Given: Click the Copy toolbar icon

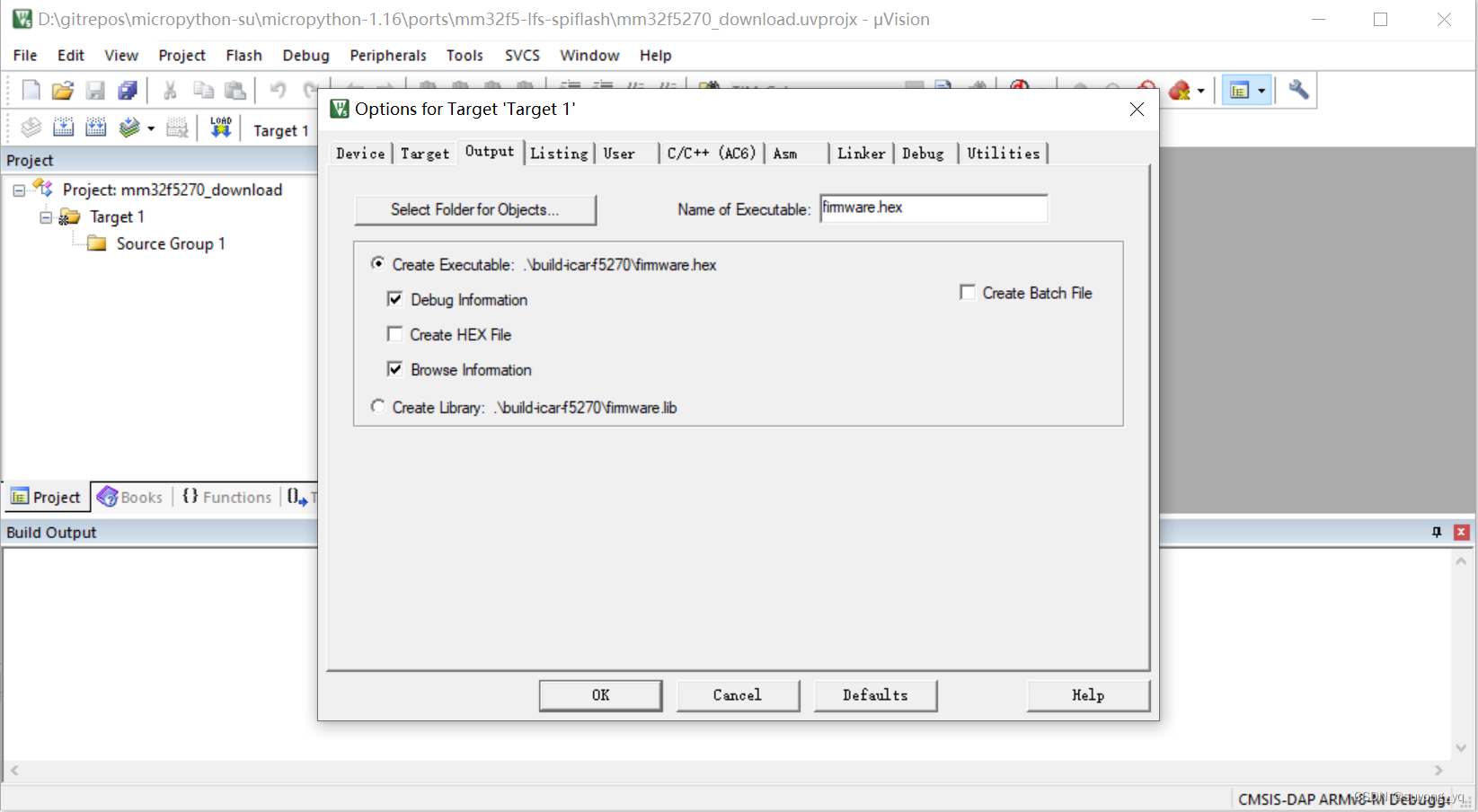Looking at the screenshot, I should [x=203, y=90].
